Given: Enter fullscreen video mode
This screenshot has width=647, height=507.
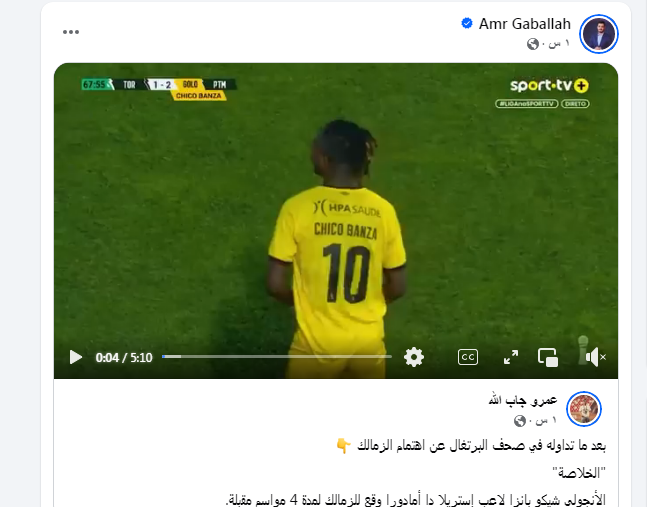Looking at the screenshot, I should tap(511, 357).
